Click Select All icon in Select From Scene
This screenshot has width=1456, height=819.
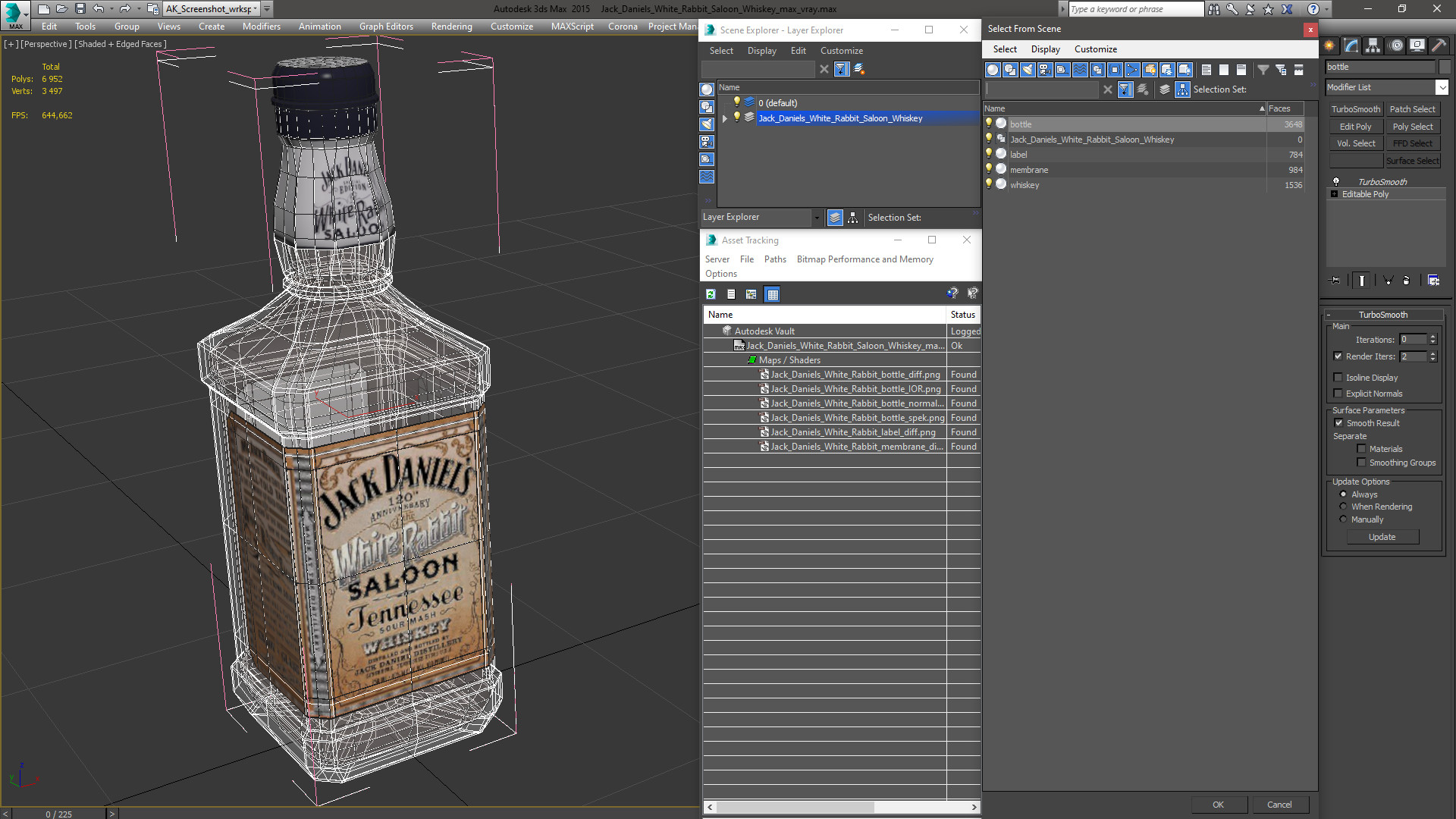coord(1207,70)
